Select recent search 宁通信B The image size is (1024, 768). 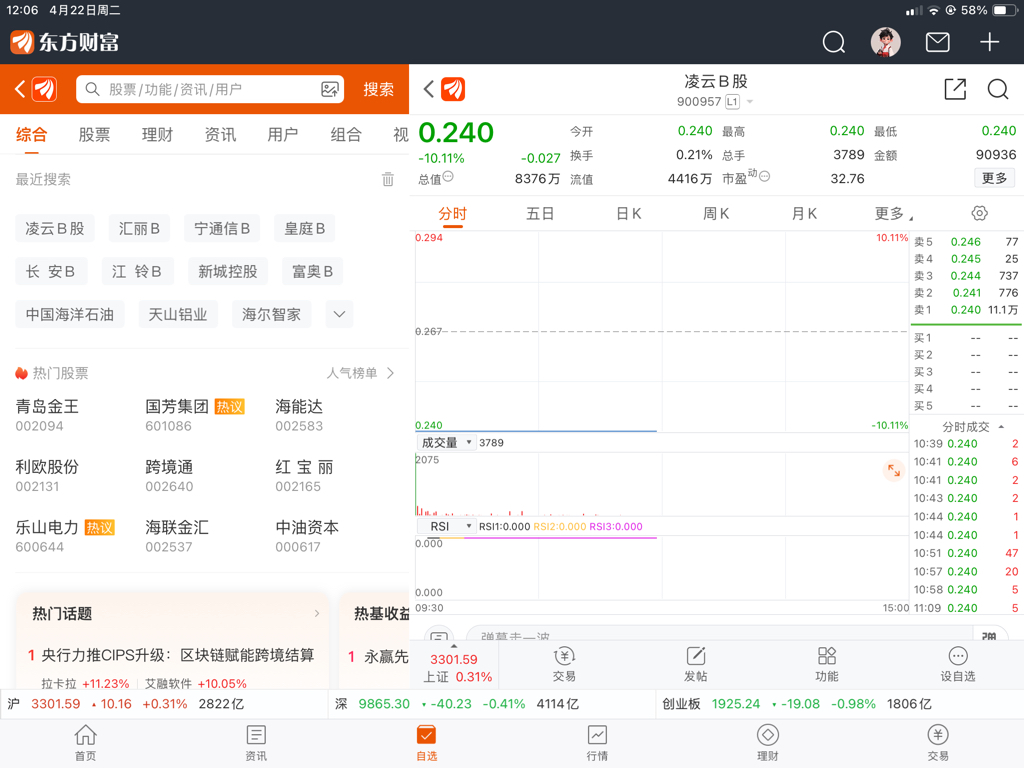tap(222, 229)
